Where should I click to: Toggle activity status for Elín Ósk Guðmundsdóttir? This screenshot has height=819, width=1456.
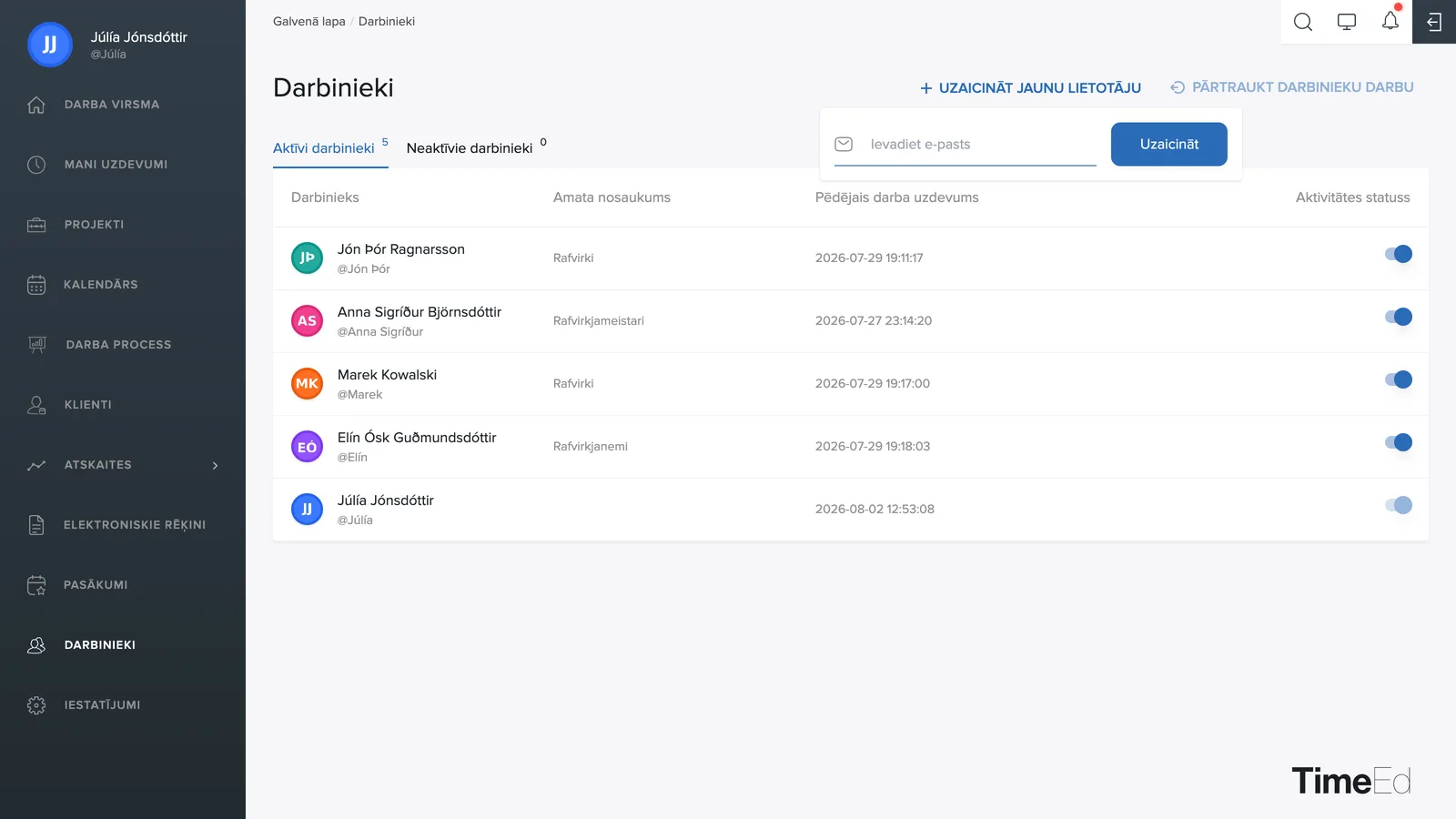(1398, 442)
